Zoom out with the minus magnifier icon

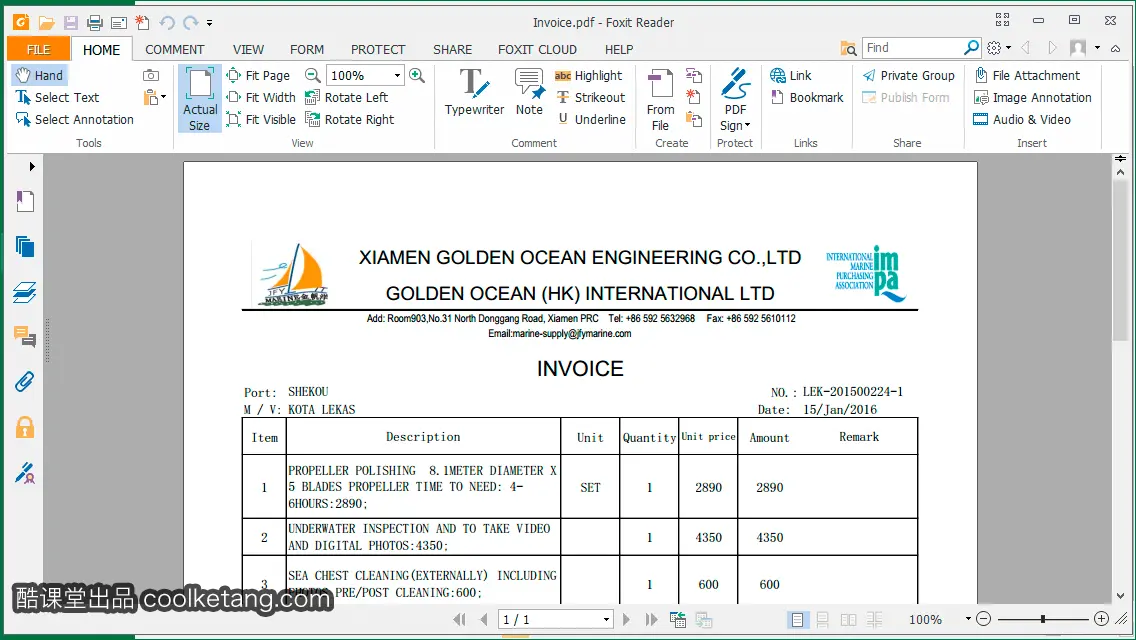click(312, 75)
